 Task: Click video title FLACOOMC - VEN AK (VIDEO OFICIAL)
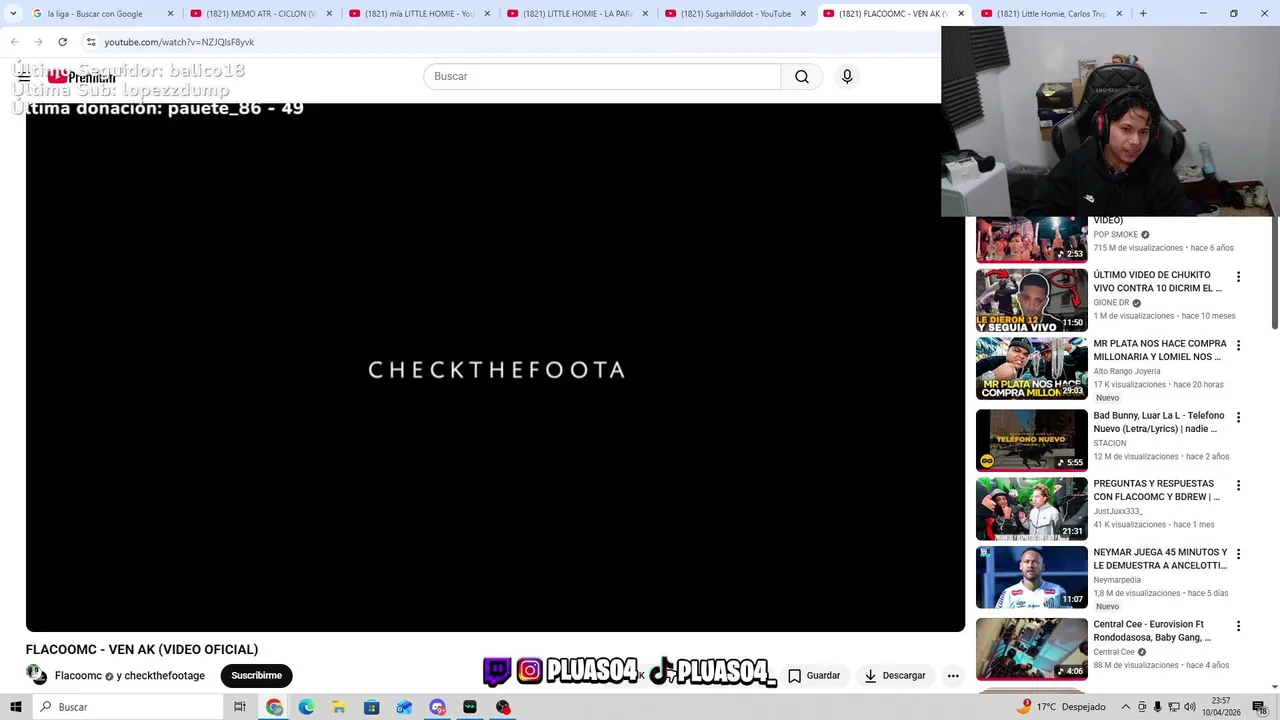click(x=142, y=650)
